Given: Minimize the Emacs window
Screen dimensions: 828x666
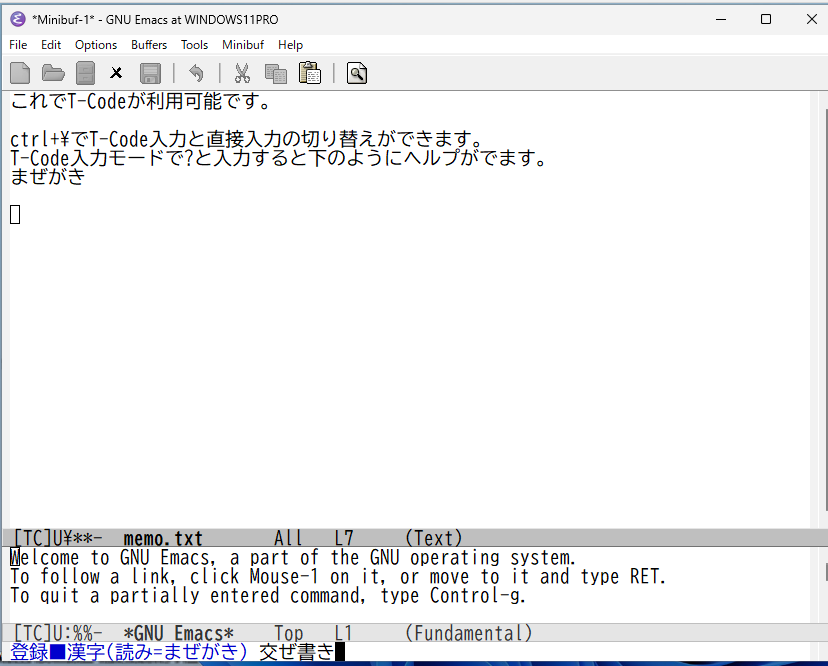Looking at the screenshot, I should (x=721, y=20).
